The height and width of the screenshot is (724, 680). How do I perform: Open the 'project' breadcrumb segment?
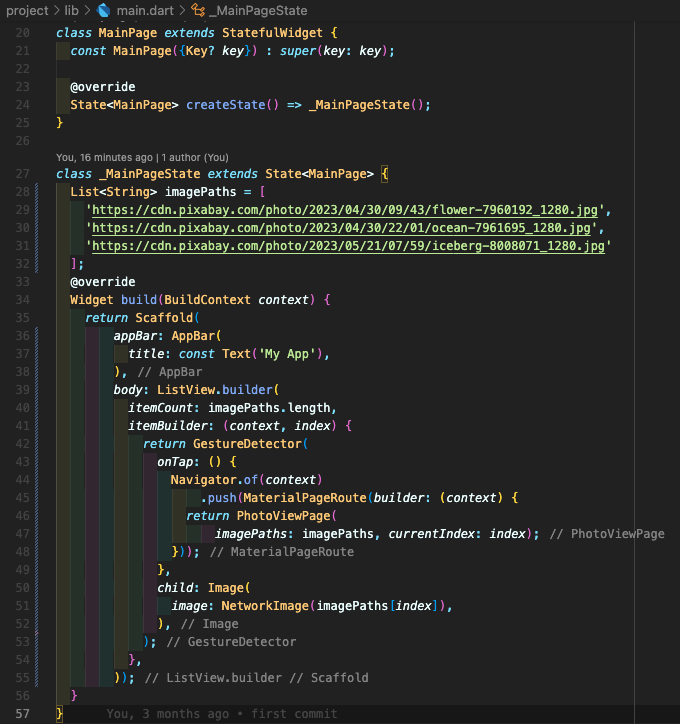click(27, 10)
